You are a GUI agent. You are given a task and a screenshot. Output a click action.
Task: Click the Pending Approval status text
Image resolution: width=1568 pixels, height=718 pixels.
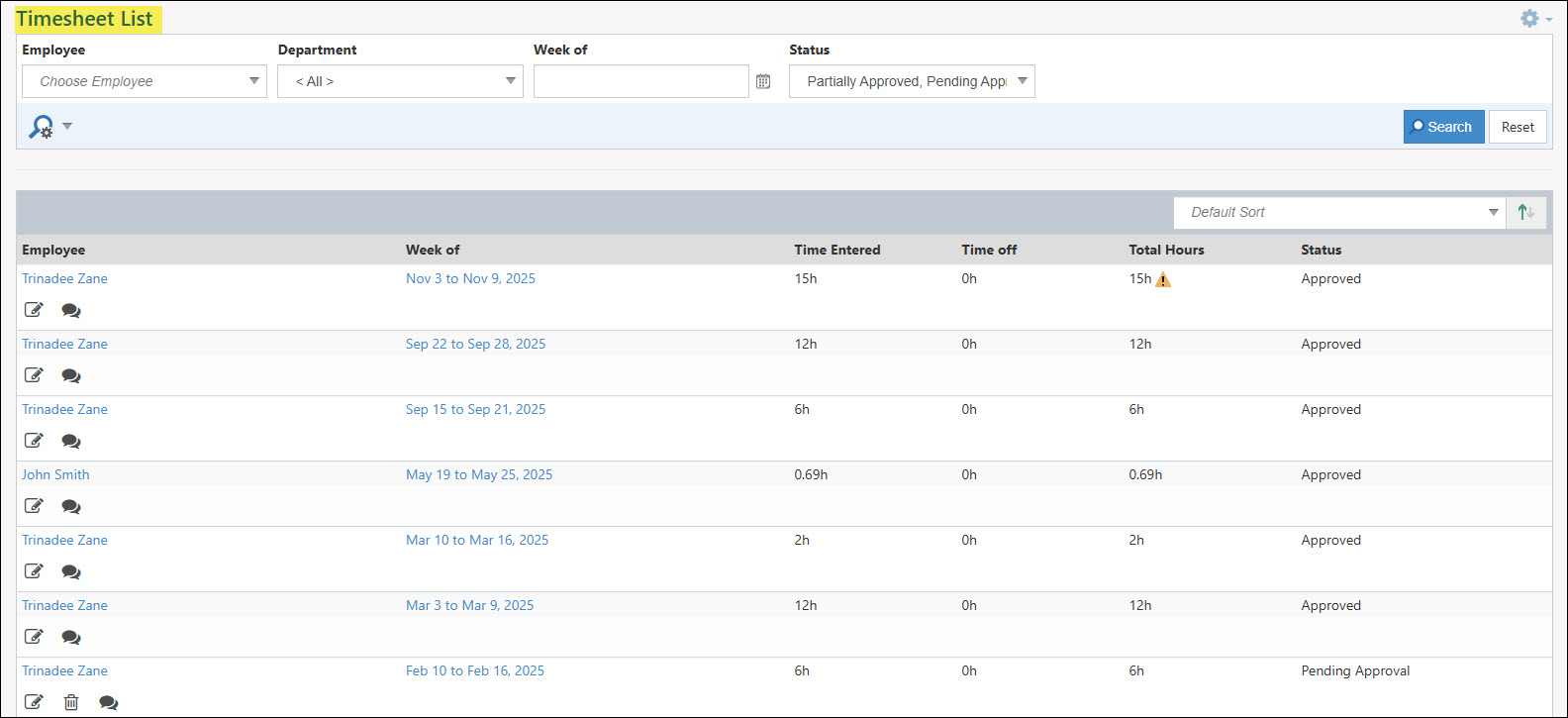coord(1355,670)
